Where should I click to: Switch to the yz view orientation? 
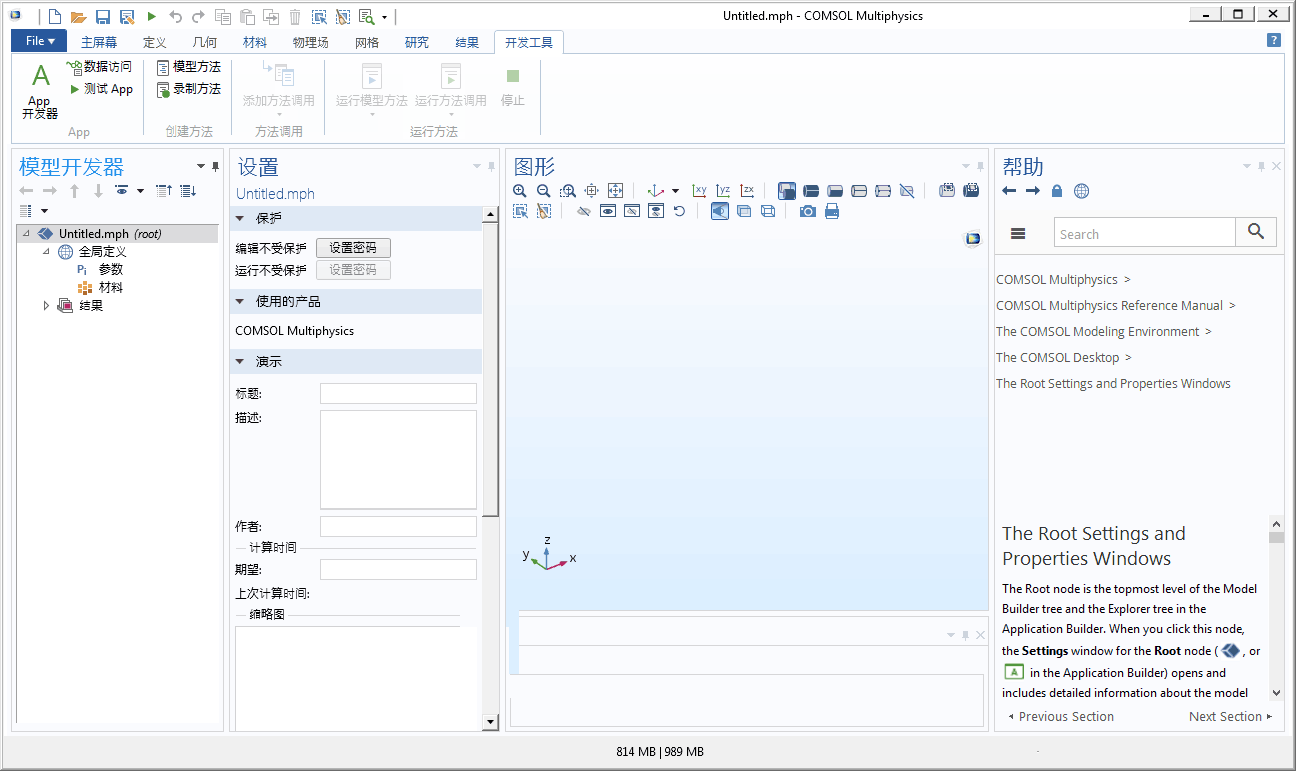point(723,190)
